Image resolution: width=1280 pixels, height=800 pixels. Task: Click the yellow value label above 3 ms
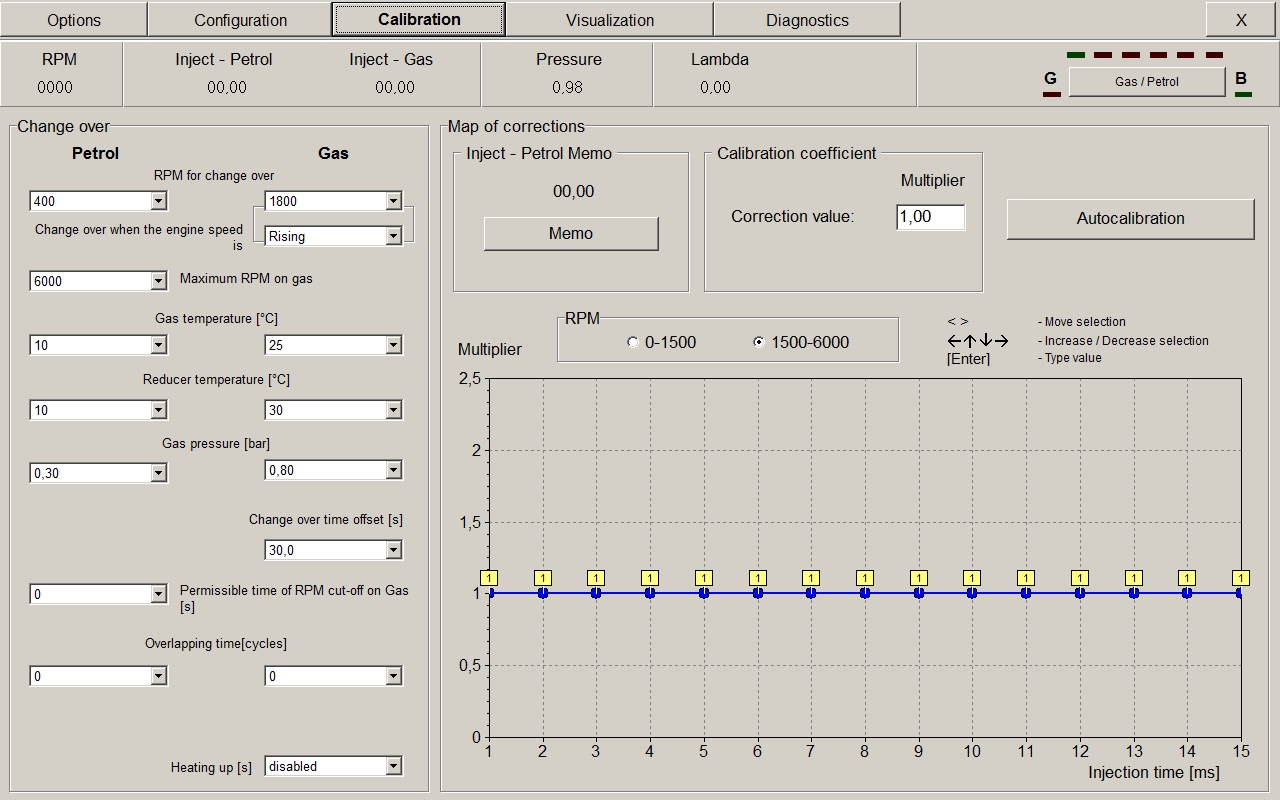596,578
